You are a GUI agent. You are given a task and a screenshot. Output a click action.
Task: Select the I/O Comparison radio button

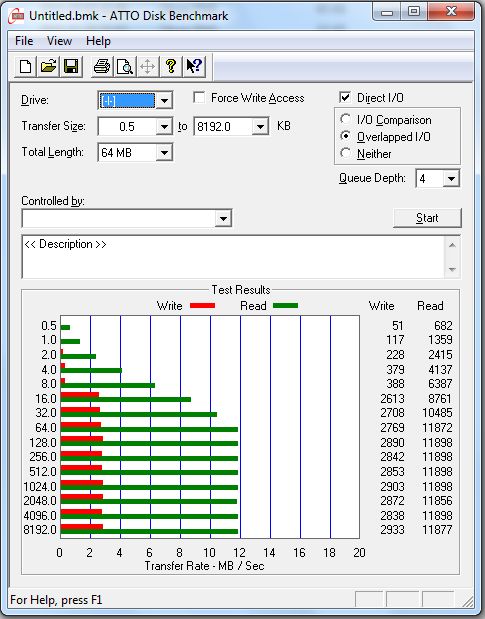(345, 119)
